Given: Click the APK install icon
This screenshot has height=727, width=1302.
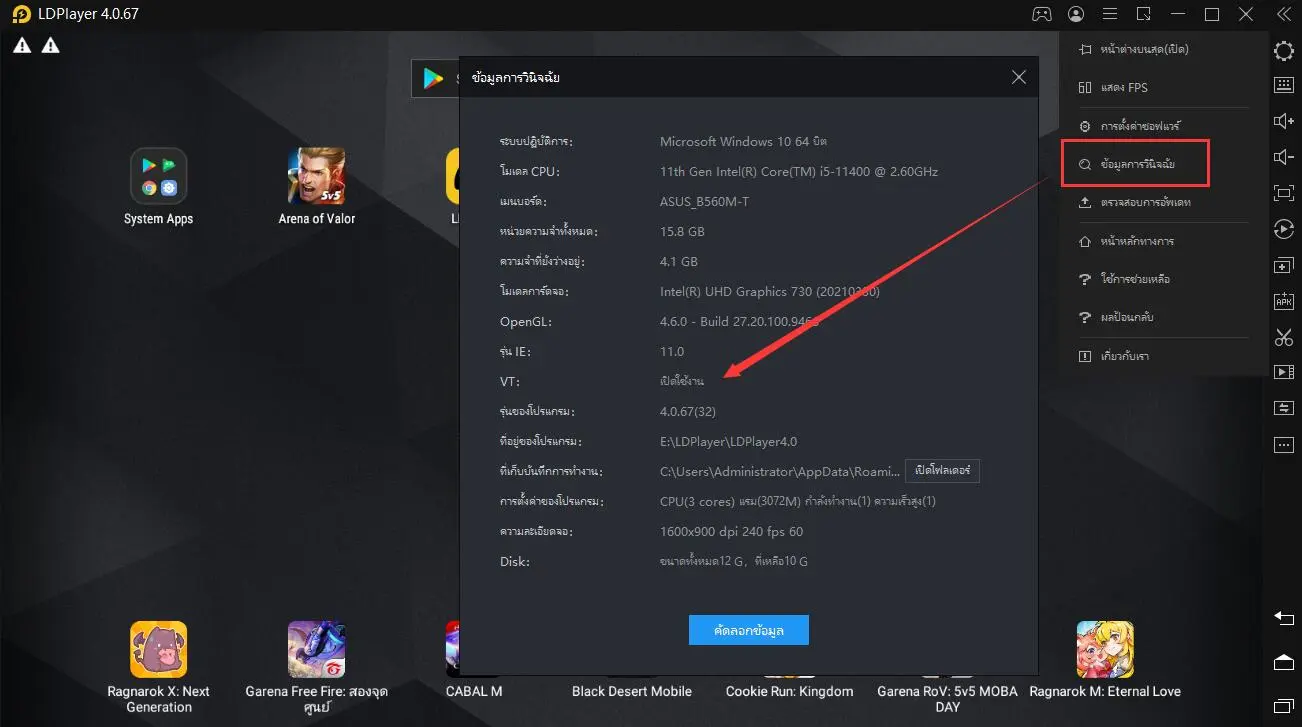Looking at the screenshot, I should [x=1283, y=301].
